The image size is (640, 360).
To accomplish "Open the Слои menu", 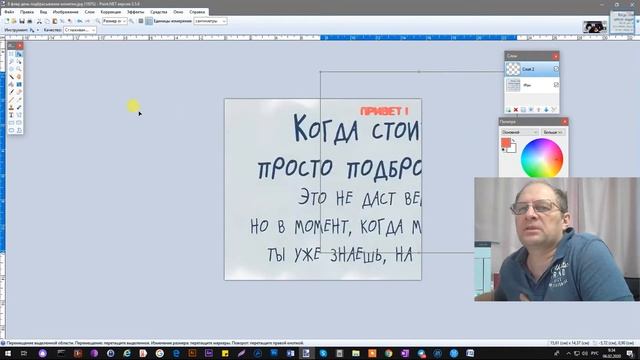I will (89, 12).
